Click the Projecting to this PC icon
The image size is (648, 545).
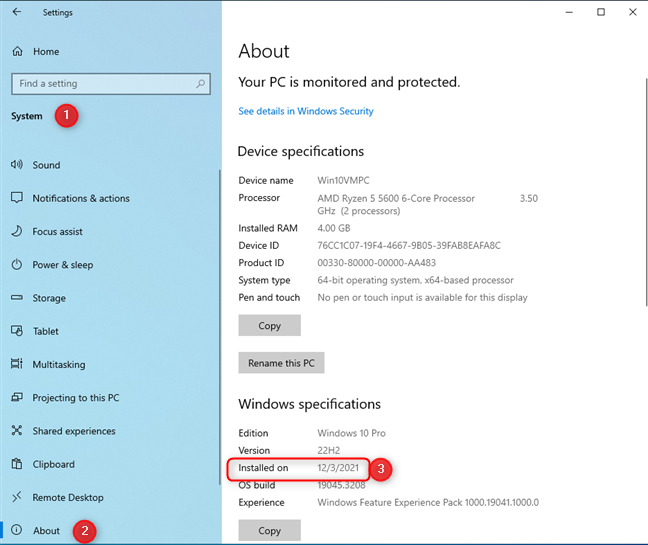tap(17, 397)
